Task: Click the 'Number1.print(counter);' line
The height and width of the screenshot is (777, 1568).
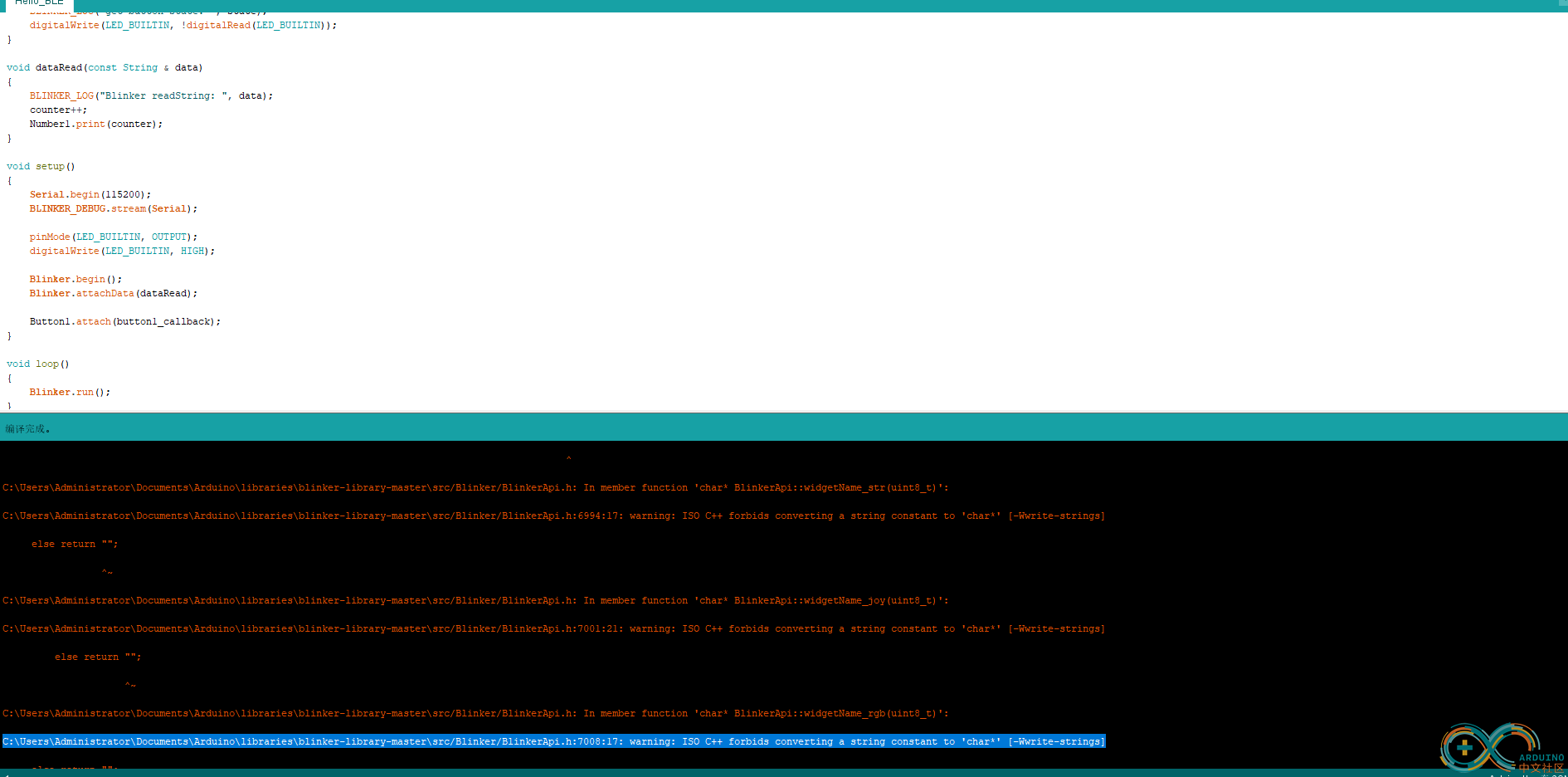Action: point(96,125)
